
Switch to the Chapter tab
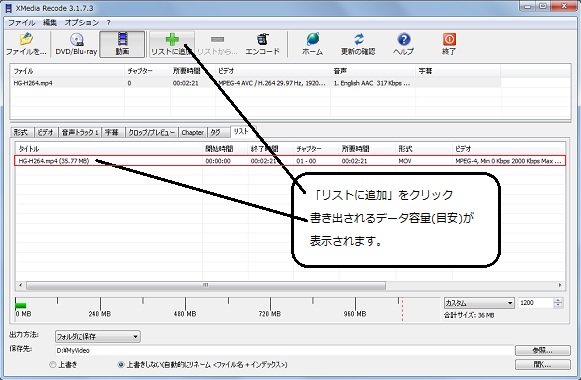192,132
